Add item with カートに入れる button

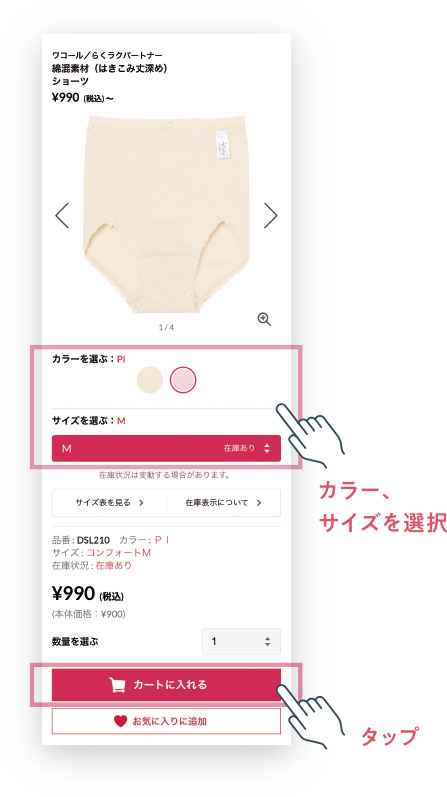[166, 685]
